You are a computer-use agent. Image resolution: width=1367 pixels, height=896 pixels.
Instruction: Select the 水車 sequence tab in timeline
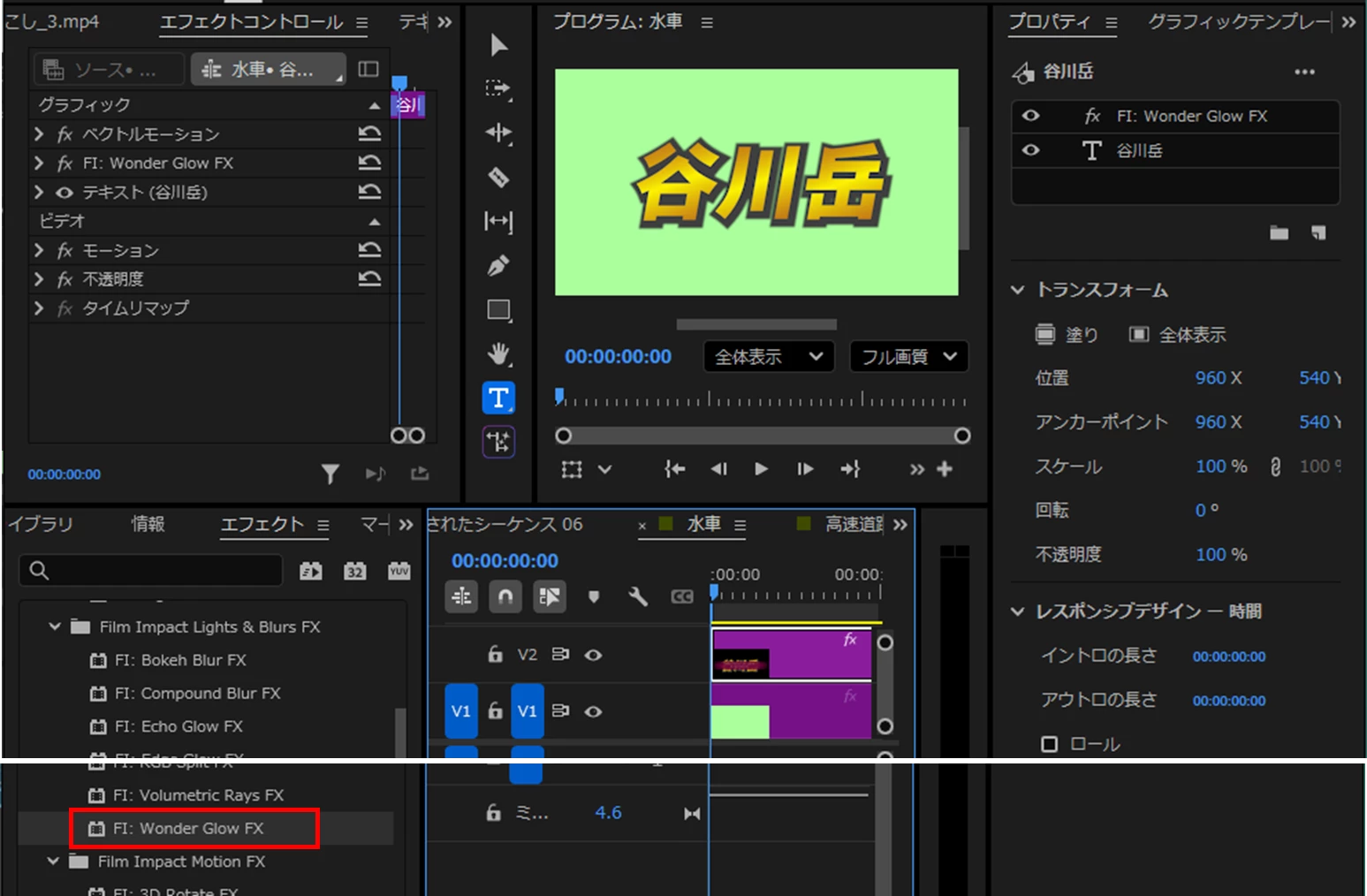704,524
